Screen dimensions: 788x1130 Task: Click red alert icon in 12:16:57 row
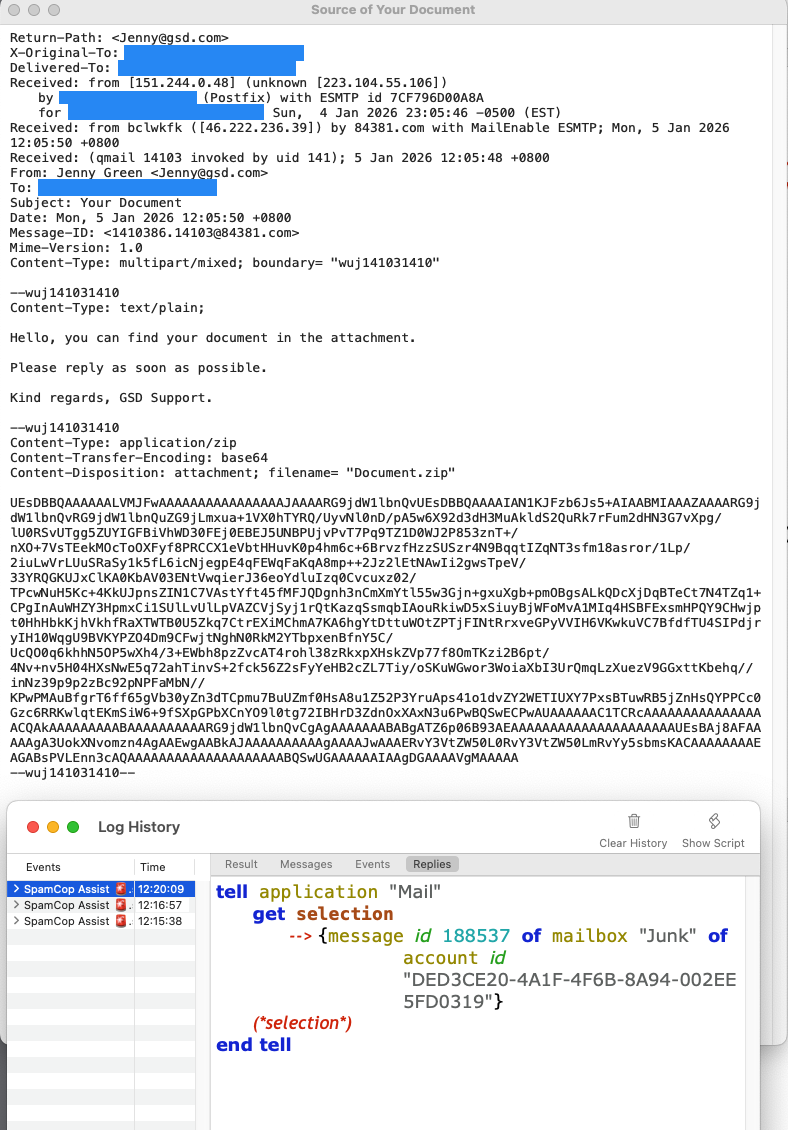[x=122, y=905]
